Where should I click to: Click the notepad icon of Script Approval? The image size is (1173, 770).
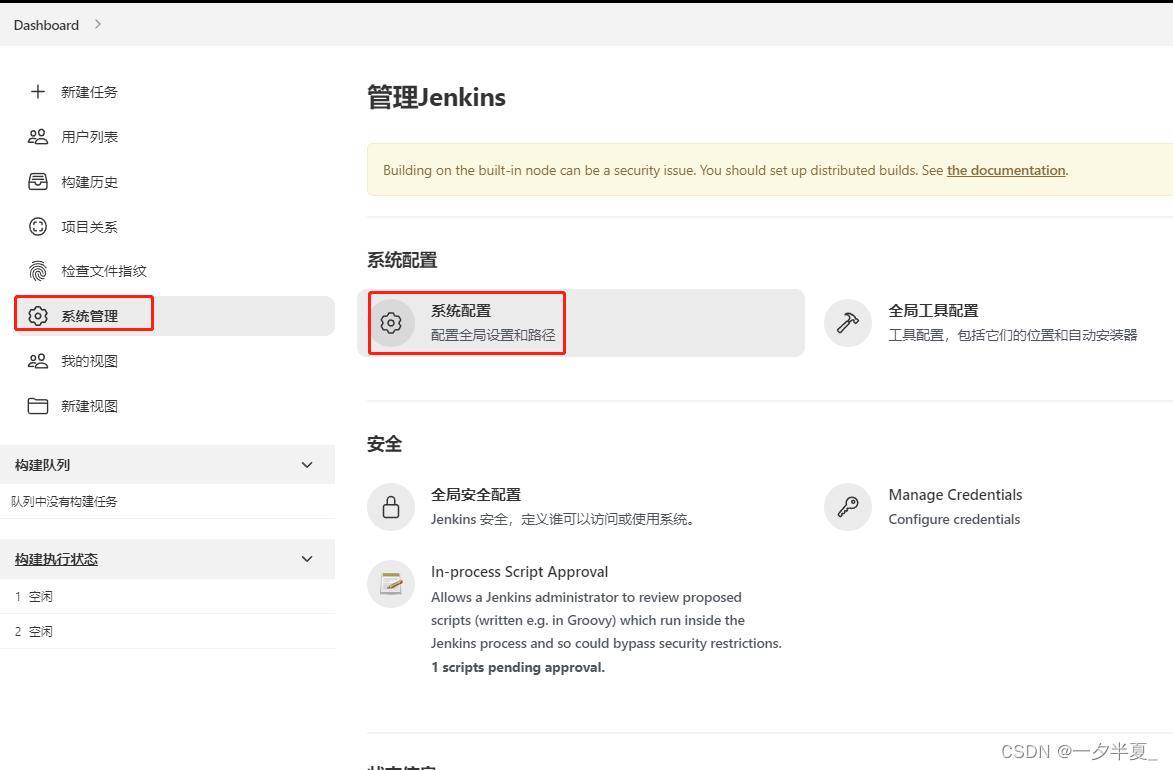coord(391,584)
